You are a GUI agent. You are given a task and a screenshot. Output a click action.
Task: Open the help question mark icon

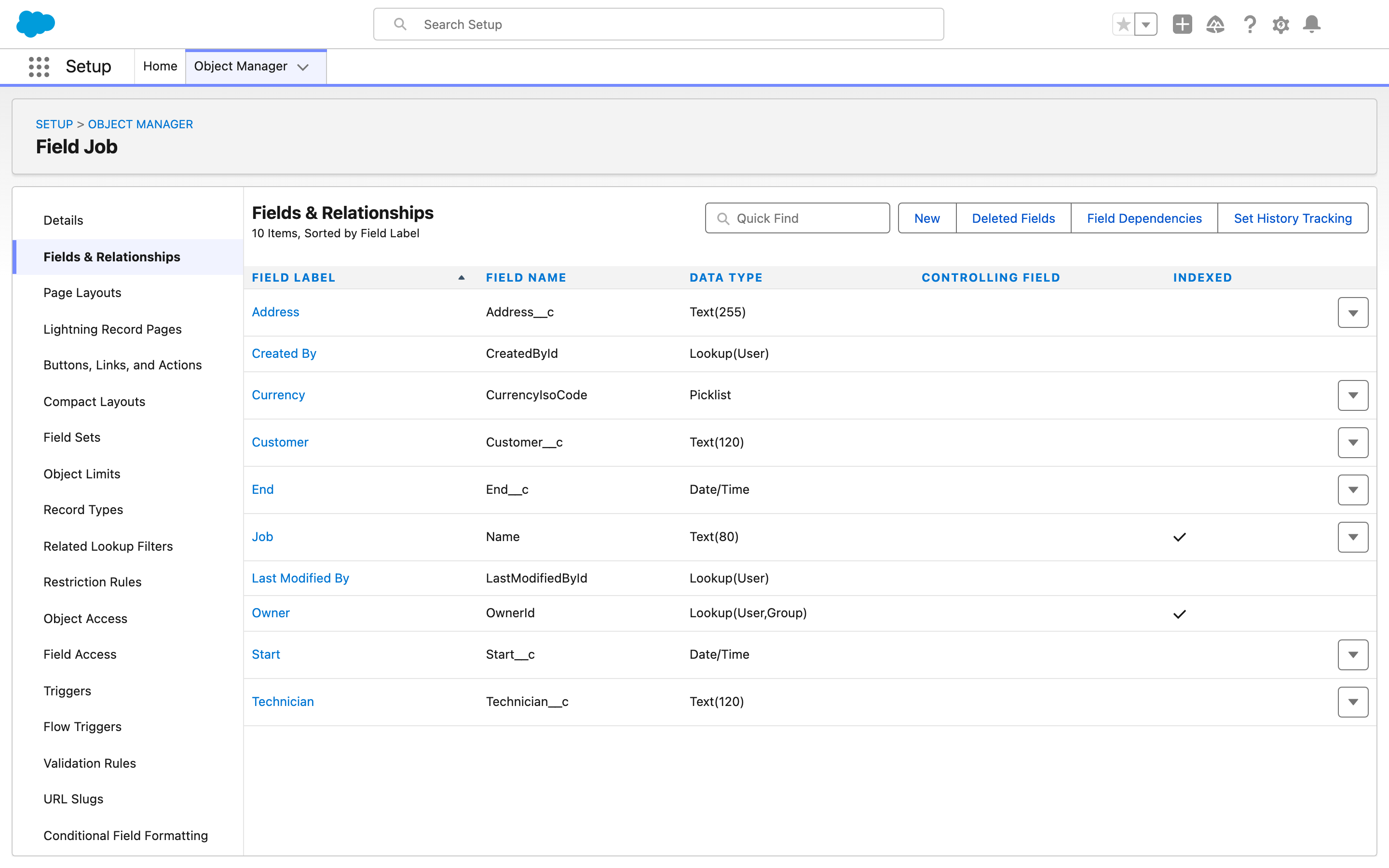pyautogui.click(x=1250, y=25)
